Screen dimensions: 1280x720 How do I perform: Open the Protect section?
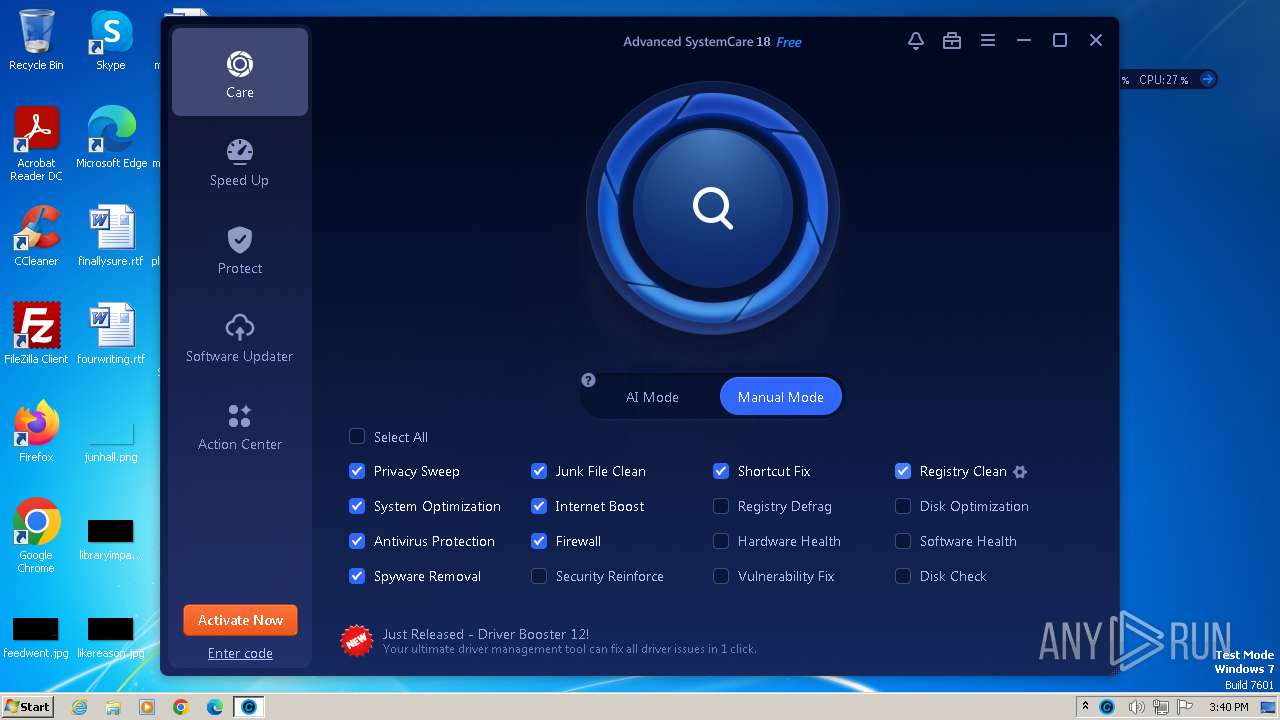click(240, 250)
